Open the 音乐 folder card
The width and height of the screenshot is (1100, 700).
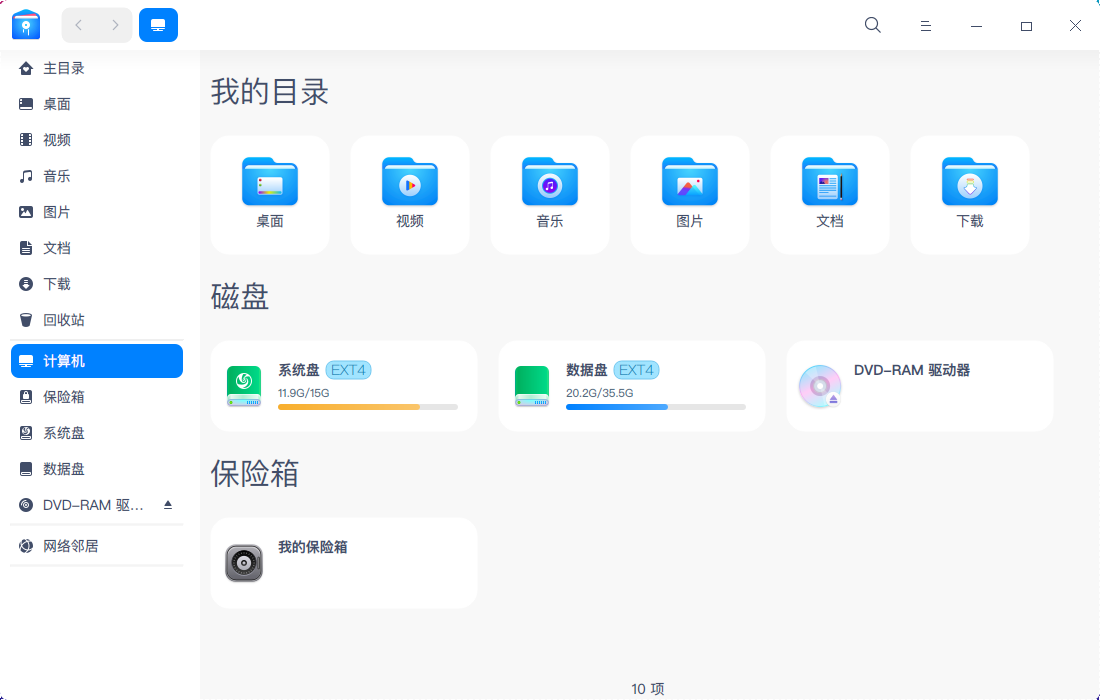point(550,195)
